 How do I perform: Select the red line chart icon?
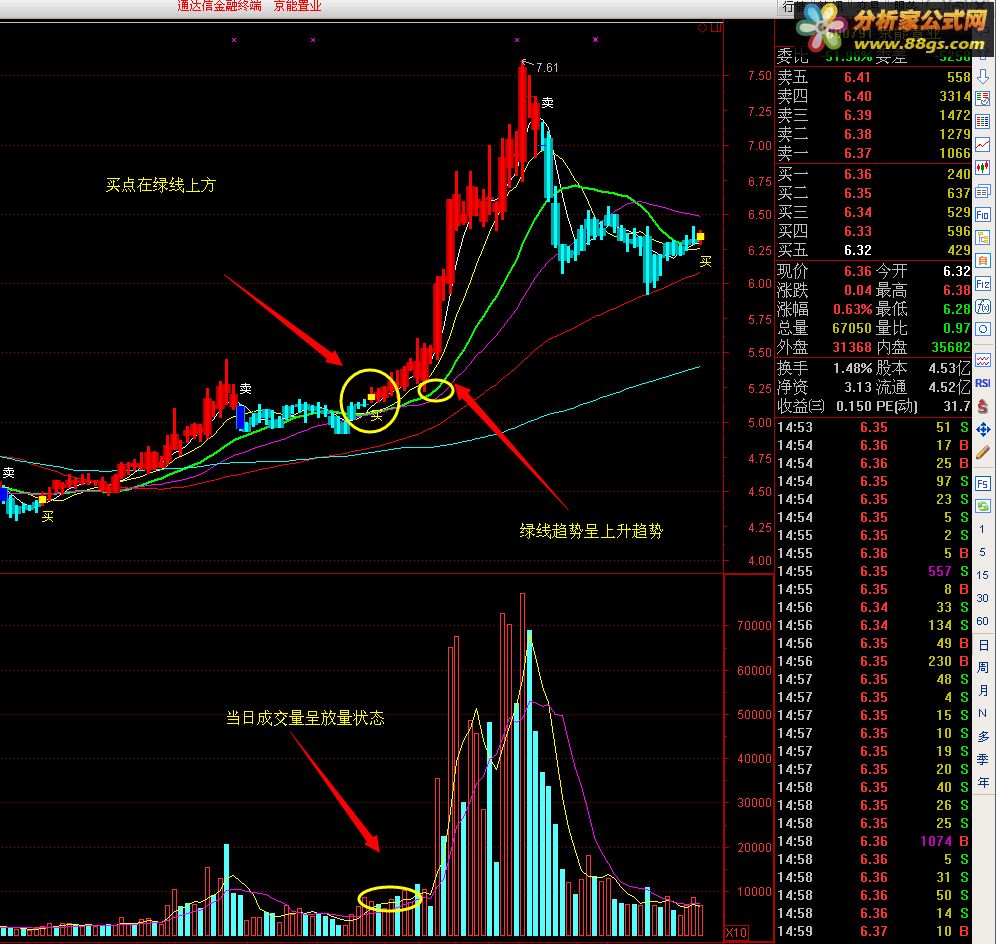983,145
